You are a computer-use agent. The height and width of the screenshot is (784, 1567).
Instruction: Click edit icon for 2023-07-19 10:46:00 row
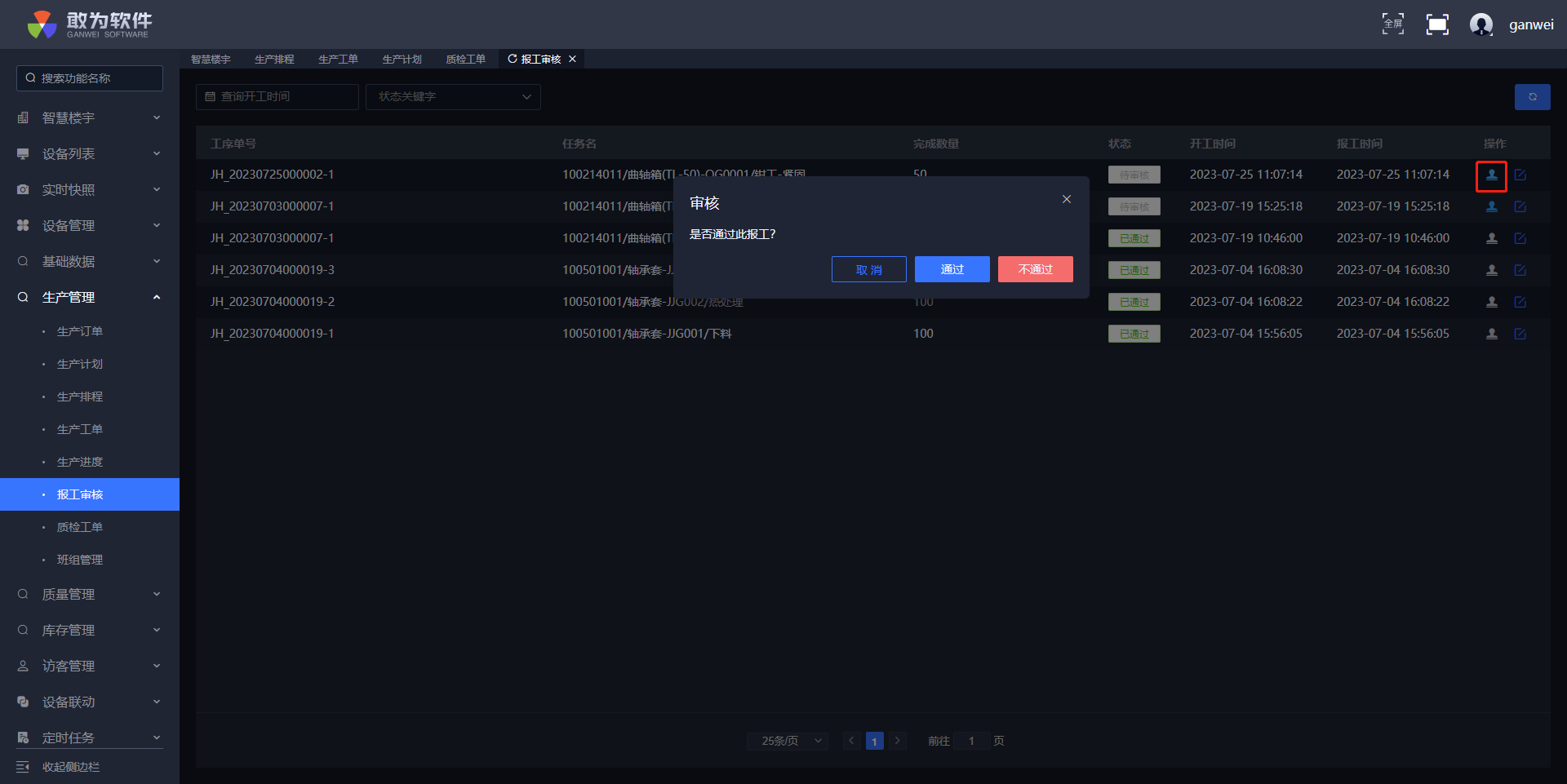1520,238
